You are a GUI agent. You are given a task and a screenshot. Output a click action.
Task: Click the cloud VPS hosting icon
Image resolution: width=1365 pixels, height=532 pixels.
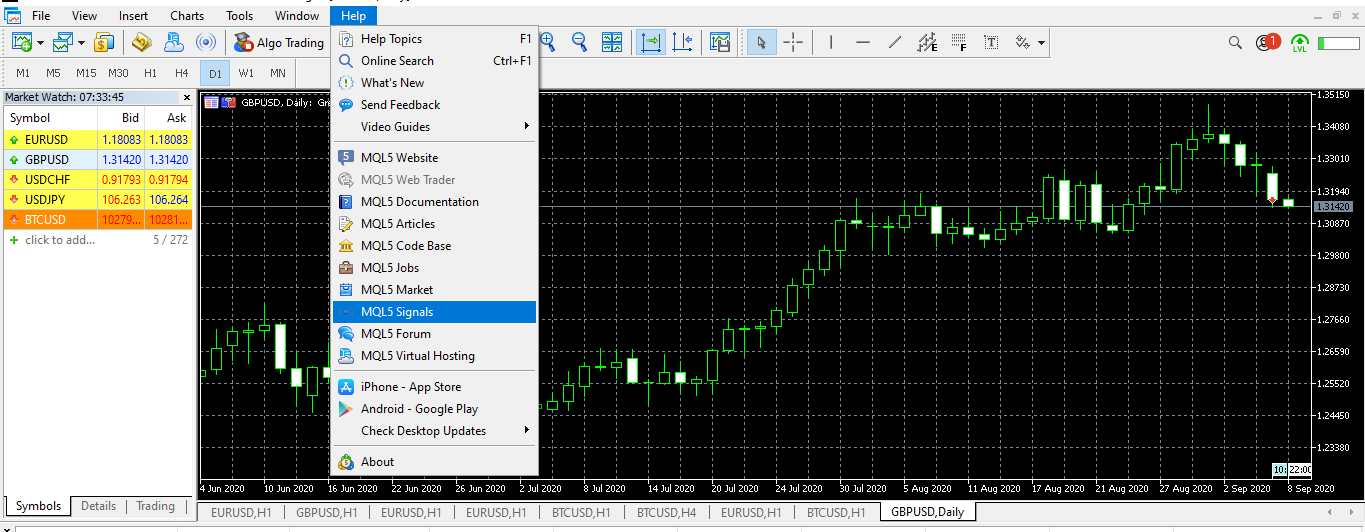[x=174, y=42]
